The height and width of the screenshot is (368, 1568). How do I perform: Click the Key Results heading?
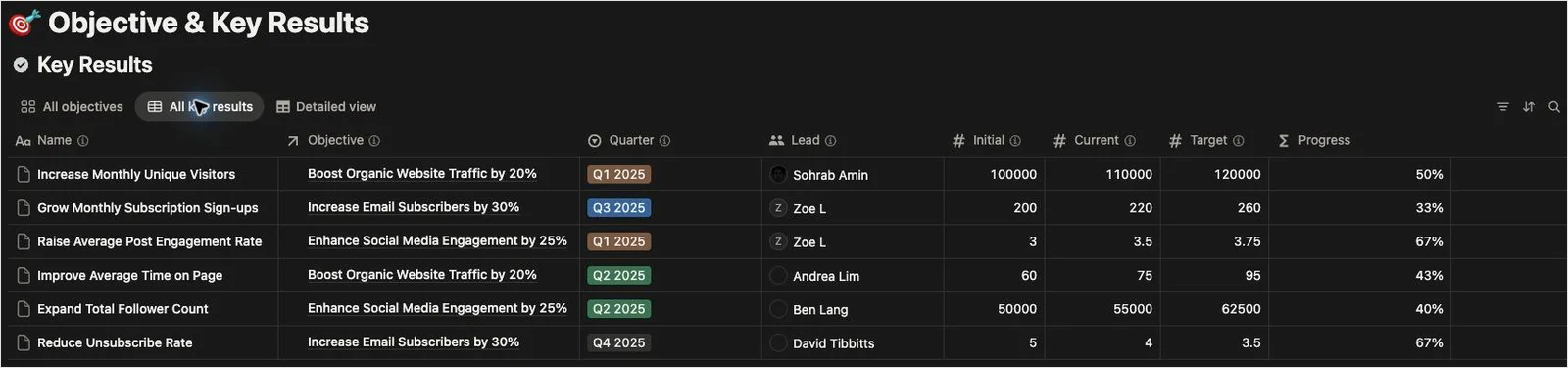point(94,65)
